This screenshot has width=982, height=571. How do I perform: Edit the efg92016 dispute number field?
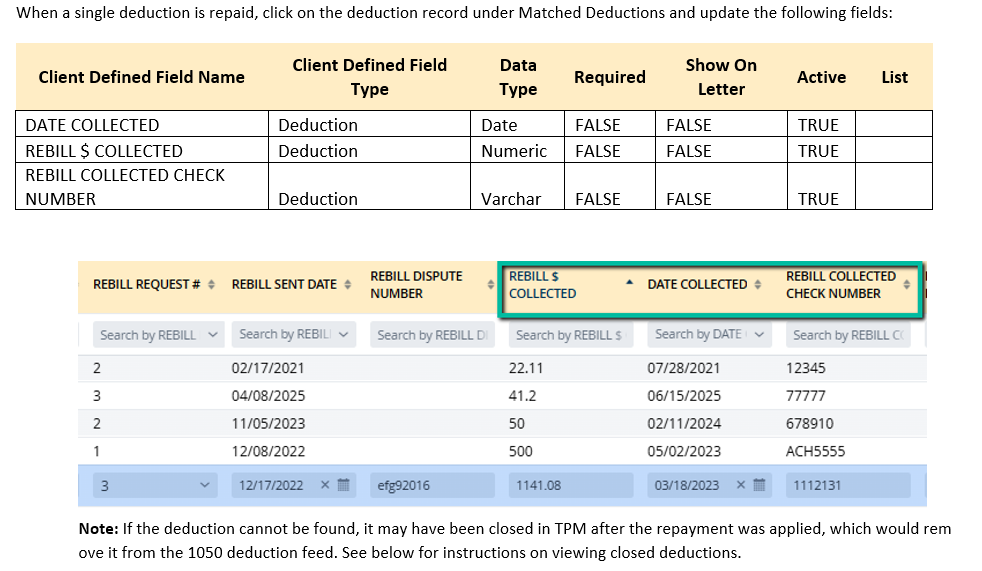(432, 486)
